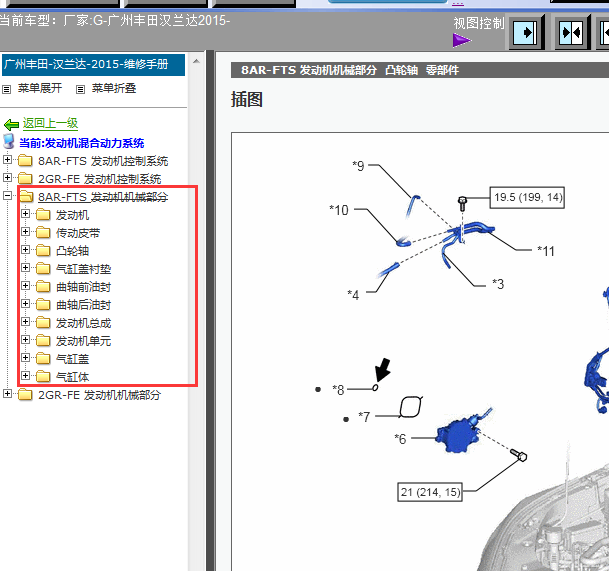Open the 气缸体 tree item

(72, 377)
